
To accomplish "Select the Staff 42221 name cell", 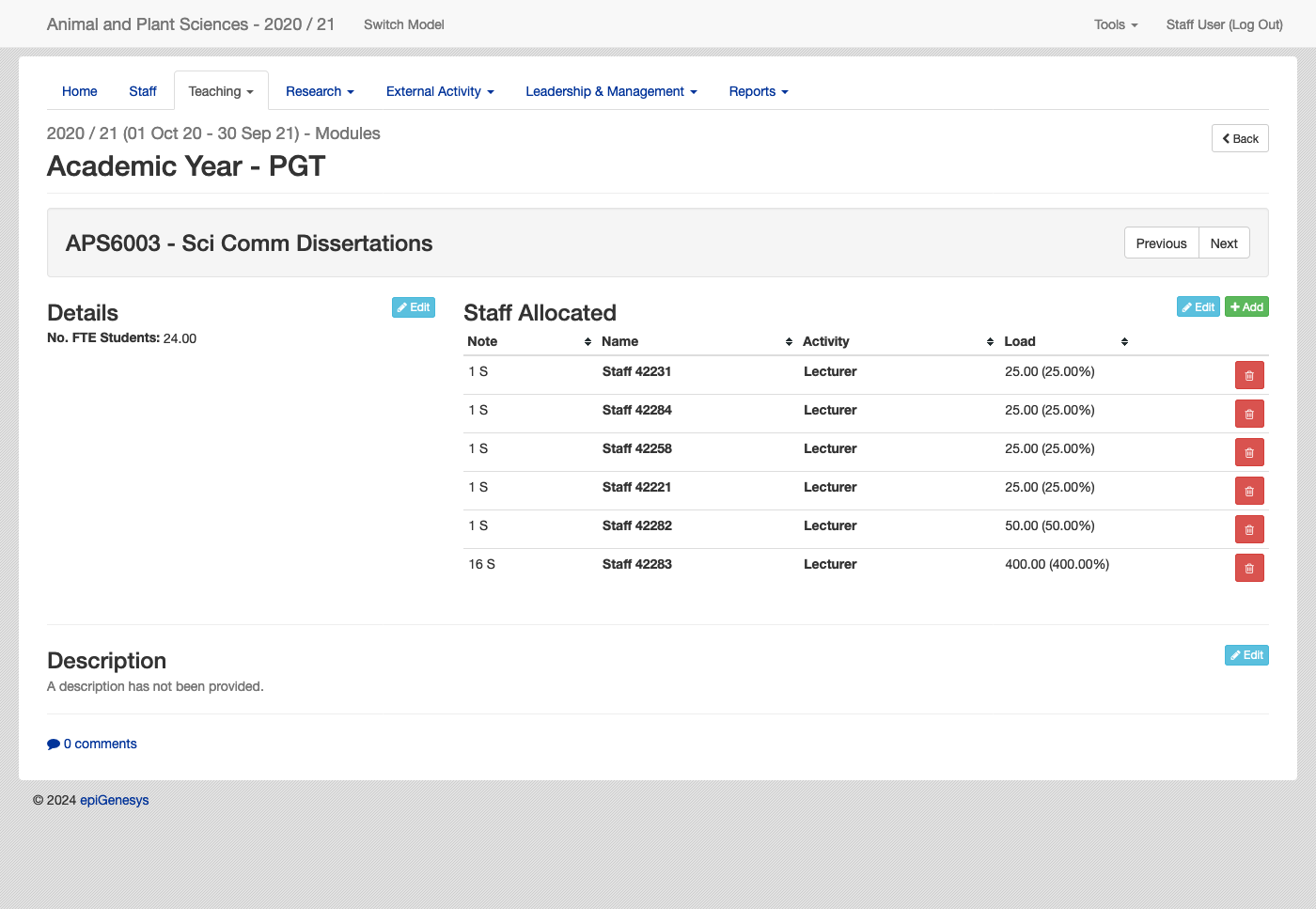I will (x=636, y=487).
